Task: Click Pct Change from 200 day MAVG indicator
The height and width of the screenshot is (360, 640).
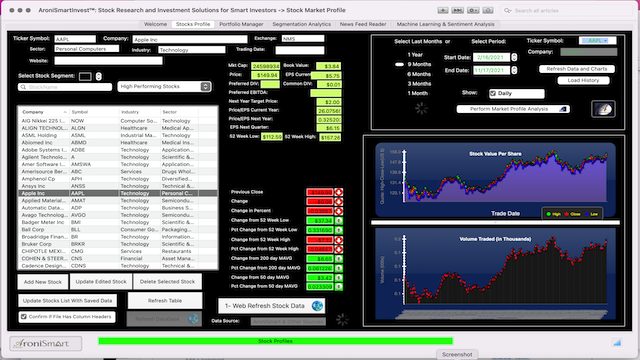Action: [x=339, y=268]
